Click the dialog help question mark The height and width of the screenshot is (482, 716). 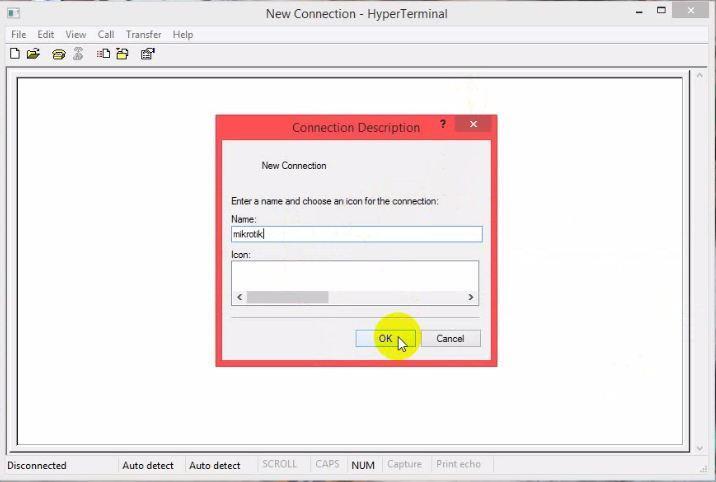click(442, 124)
